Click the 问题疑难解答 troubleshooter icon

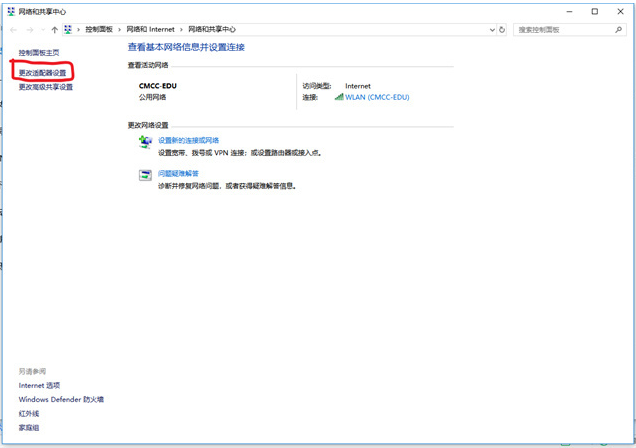[x=145, y=175]
